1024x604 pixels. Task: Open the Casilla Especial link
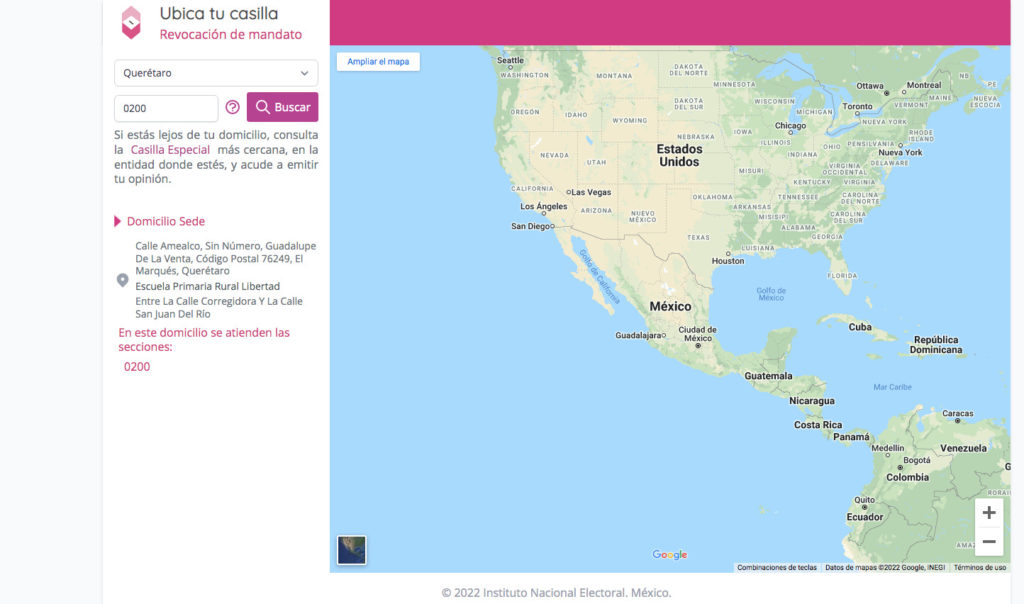pos(170,150)
